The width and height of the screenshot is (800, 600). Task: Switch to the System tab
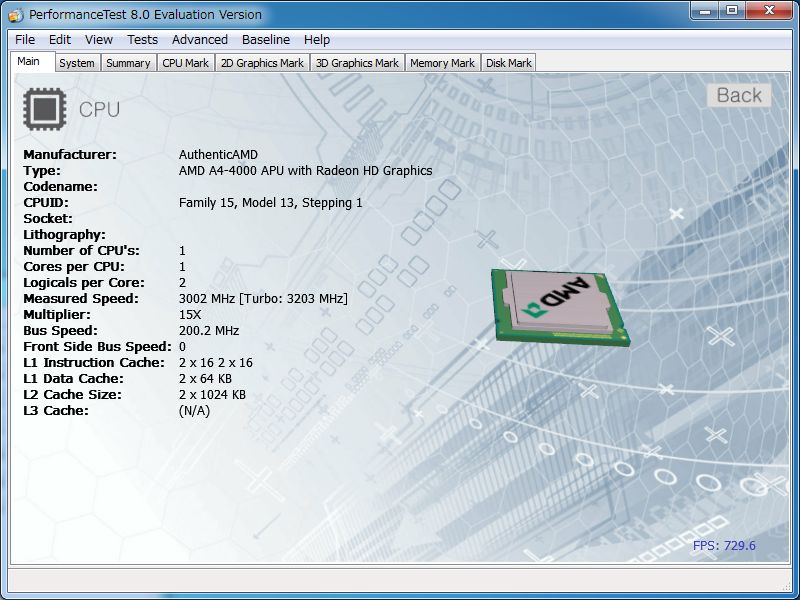click(77, 63)
